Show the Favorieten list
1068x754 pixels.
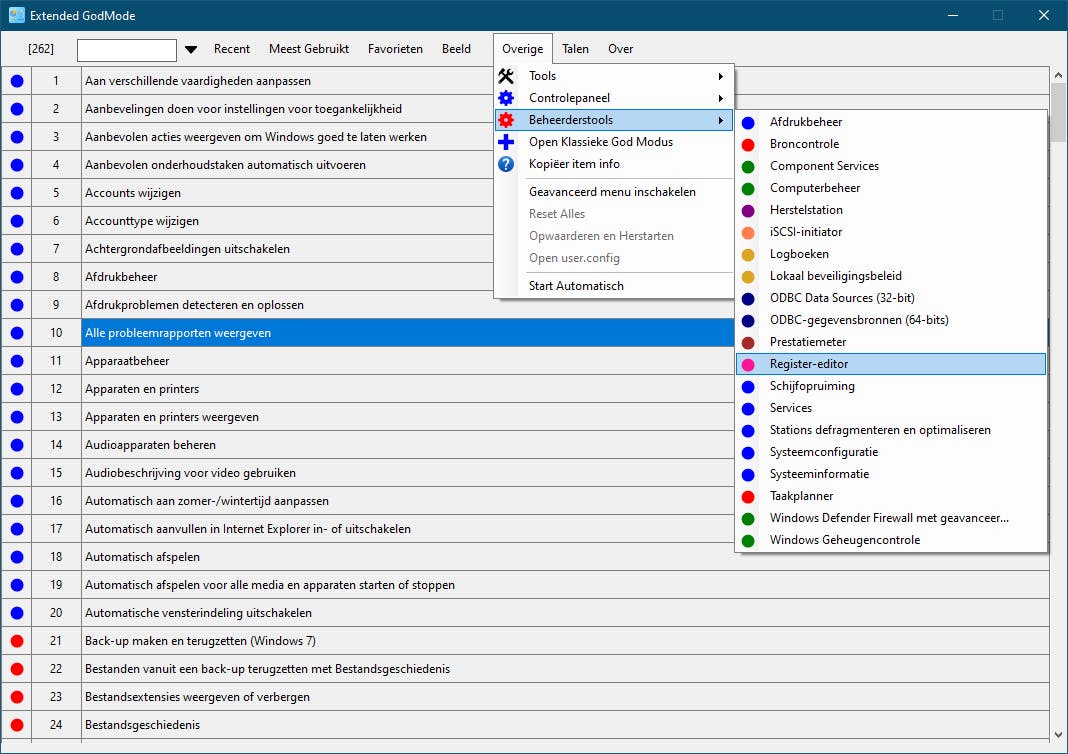point(395,49)
